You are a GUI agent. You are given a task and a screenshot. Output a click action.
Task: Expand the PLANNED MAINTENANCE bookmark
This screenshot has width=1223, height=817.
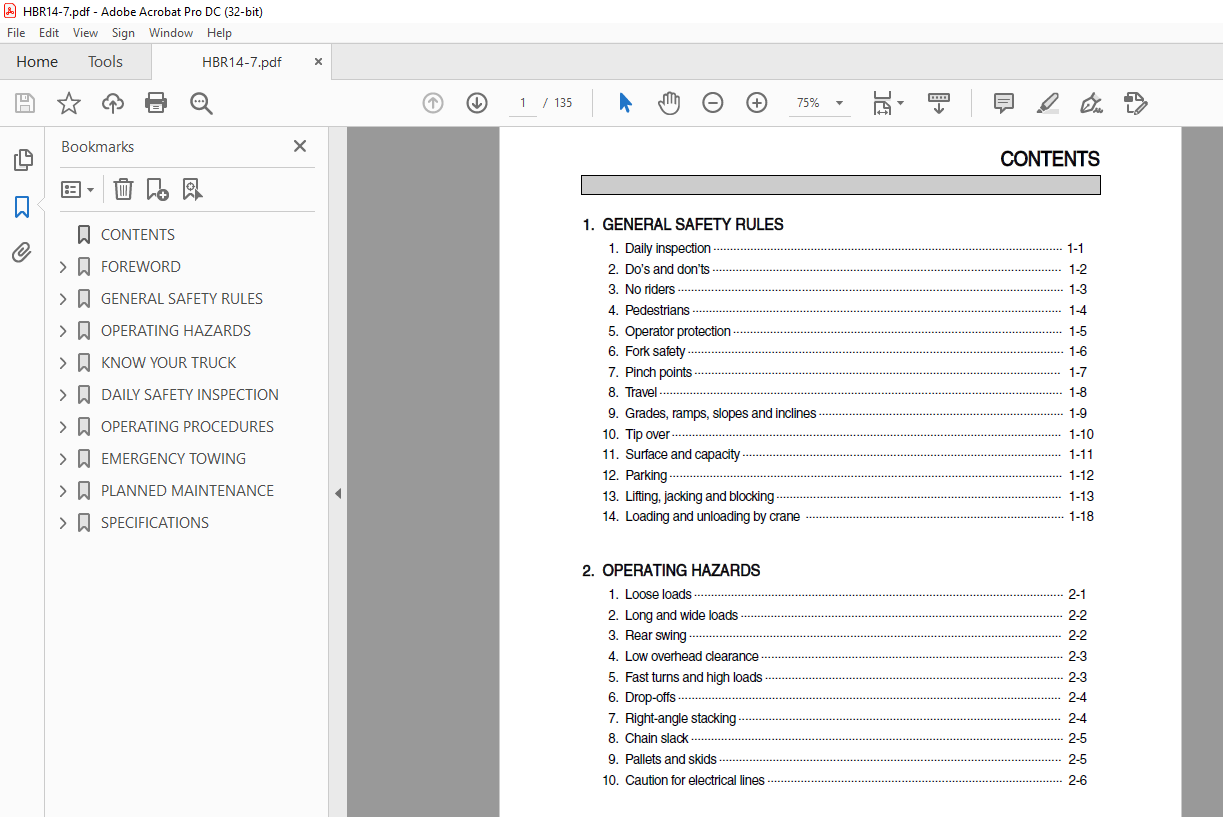coord(63,491)
